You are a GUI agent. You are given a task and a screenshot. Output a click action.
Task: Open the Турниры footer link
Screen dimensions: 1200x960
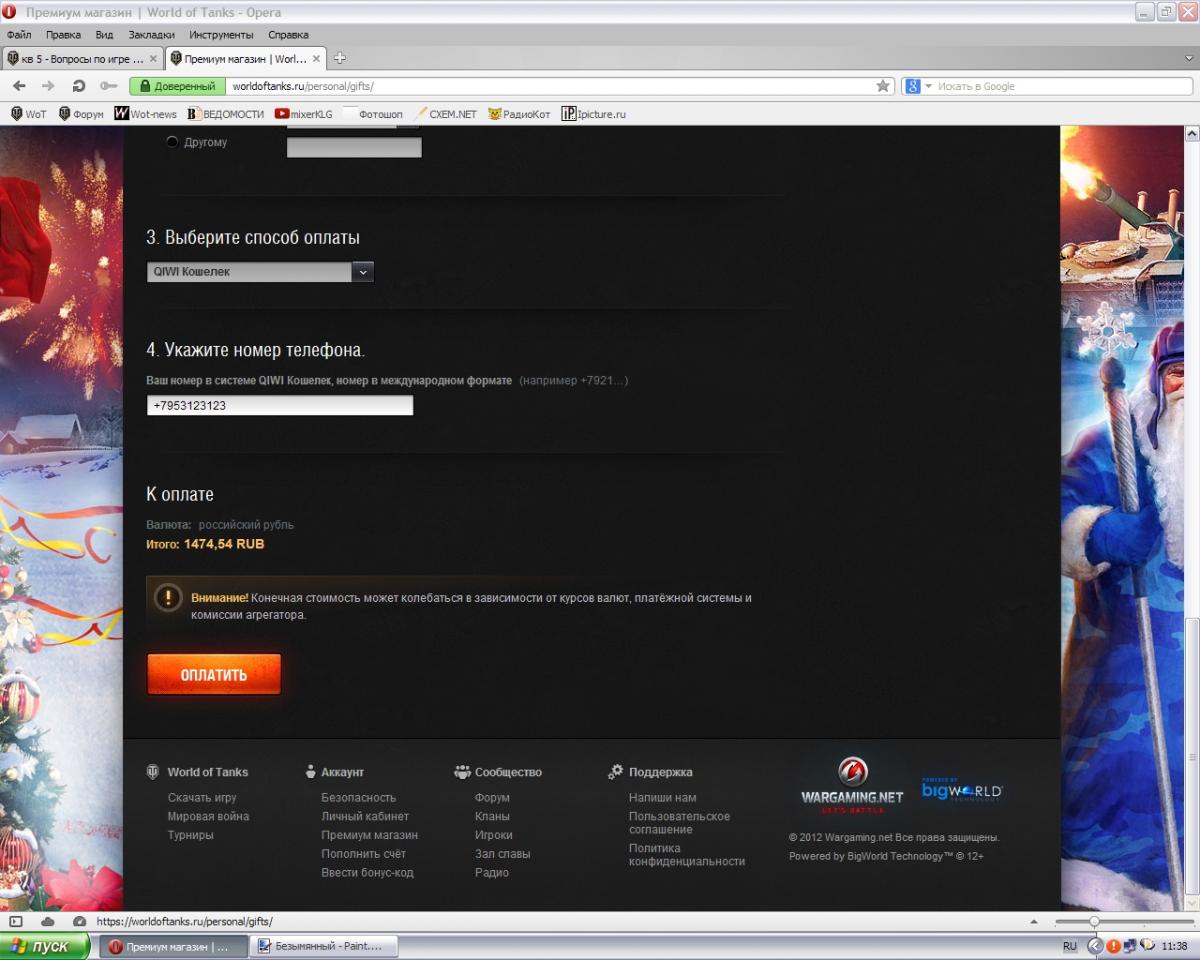(190, 835)
